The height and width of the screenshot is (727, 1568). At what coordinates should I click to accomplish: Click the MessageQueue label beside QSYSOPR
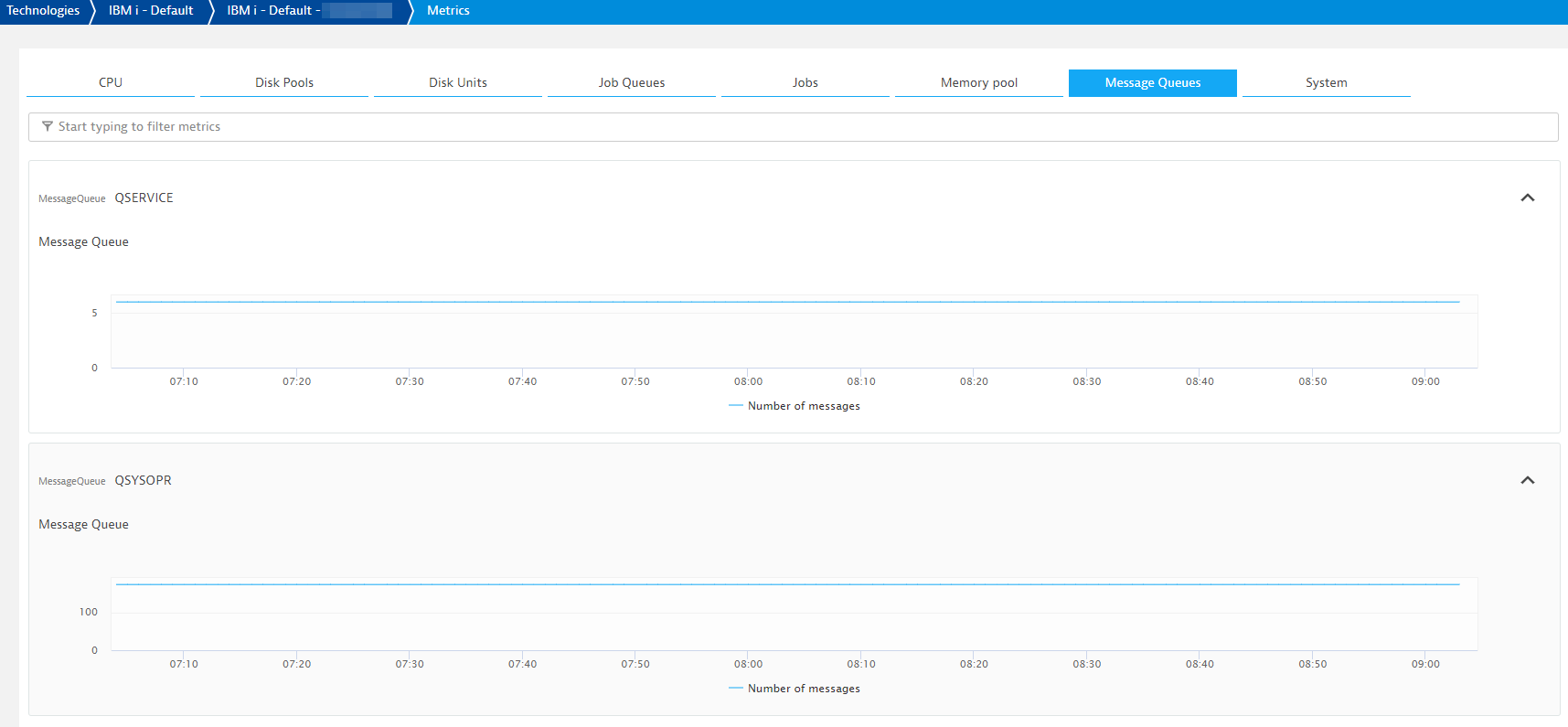click(x=72, y=481)
